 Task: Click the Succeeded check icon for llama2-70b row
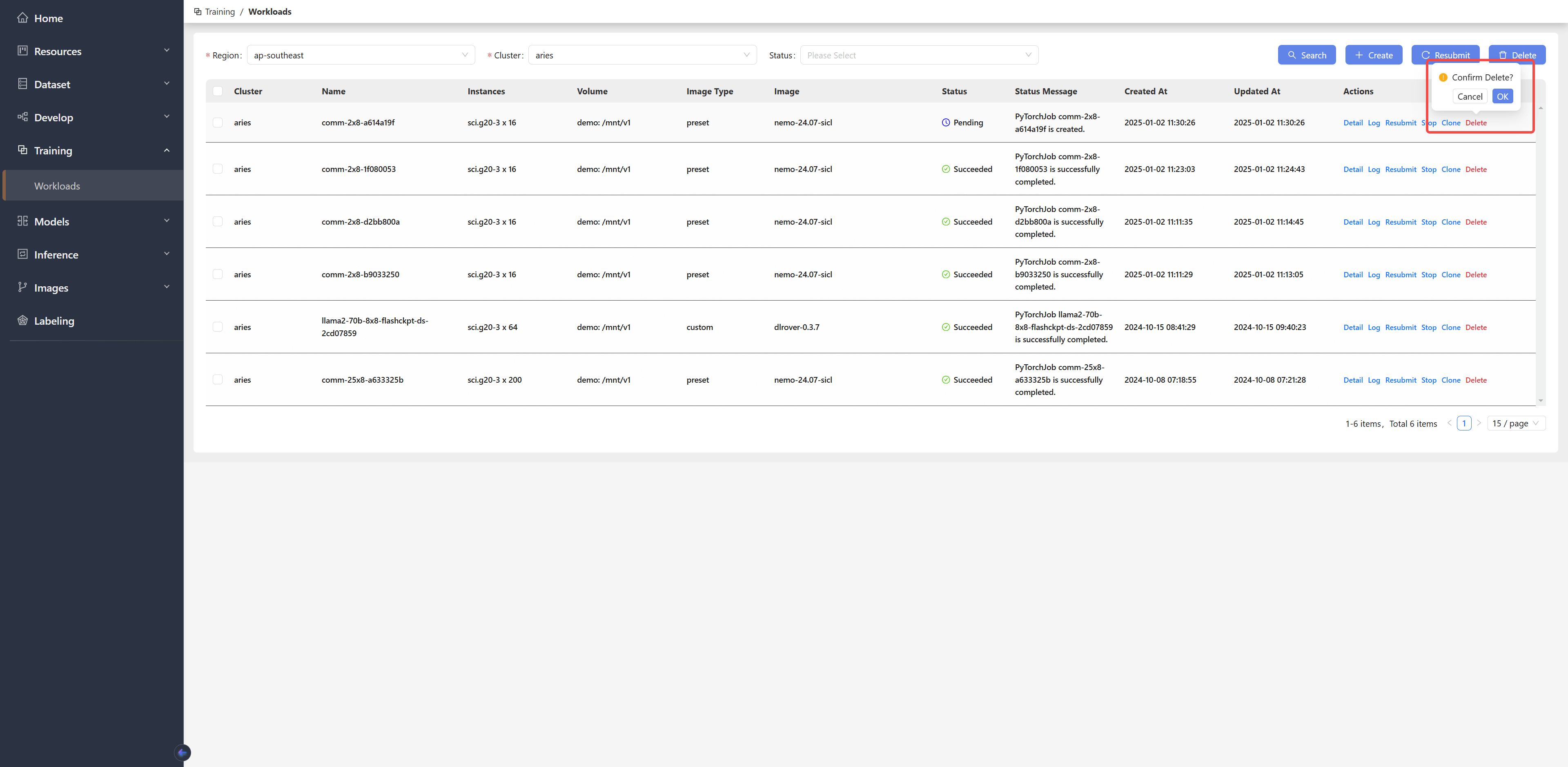coord(946,327)
